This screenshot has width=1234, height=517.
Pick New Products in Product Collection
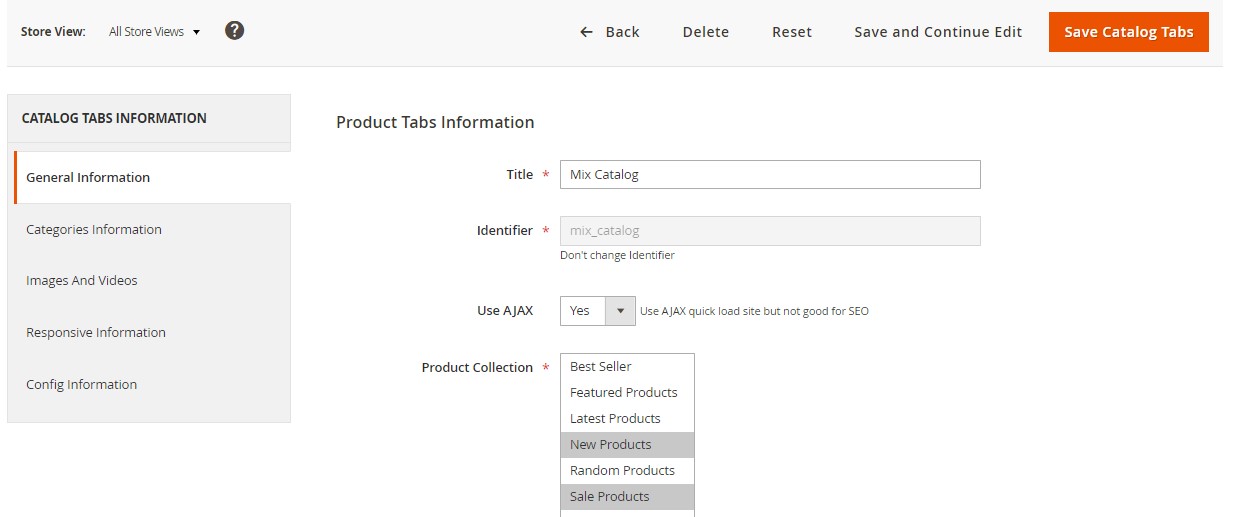click(x=611, y=445)
